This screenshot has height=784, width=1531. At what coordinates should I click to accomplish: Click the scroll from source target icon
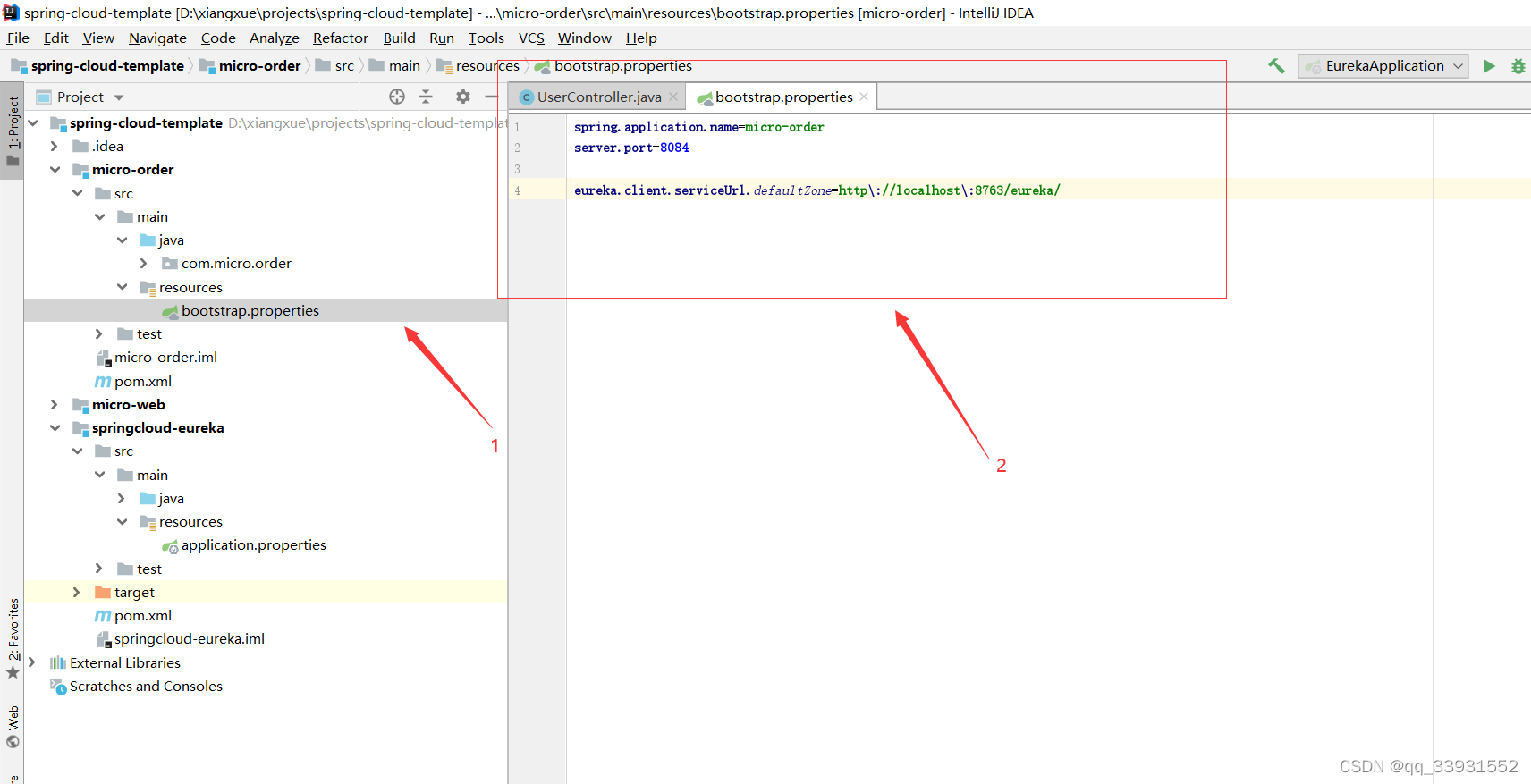click(397, 97)
